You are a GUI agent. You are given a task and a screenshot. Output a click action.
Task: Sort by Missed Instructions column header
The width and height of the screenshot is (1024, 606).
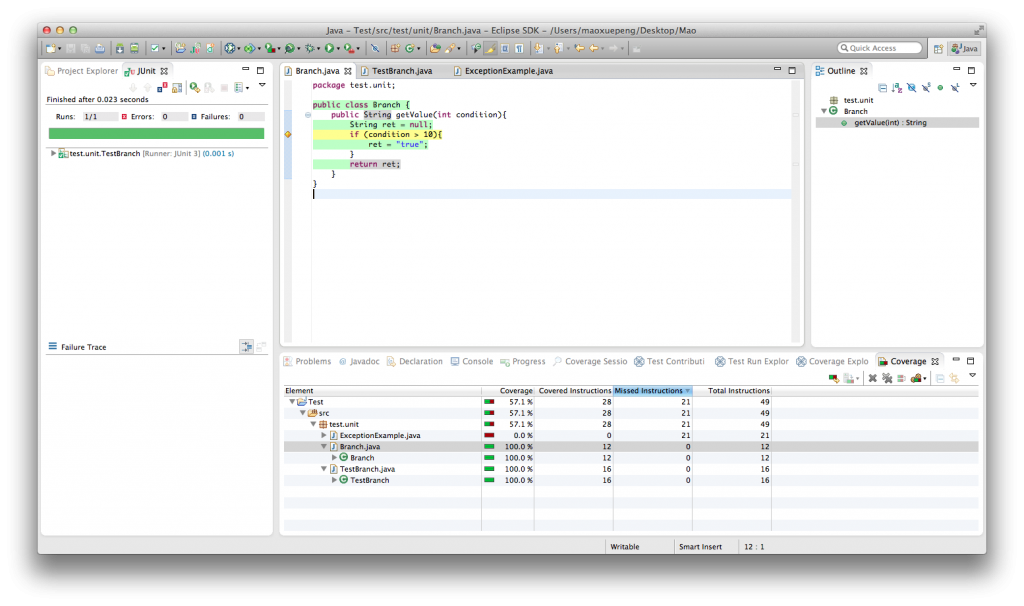652,390
